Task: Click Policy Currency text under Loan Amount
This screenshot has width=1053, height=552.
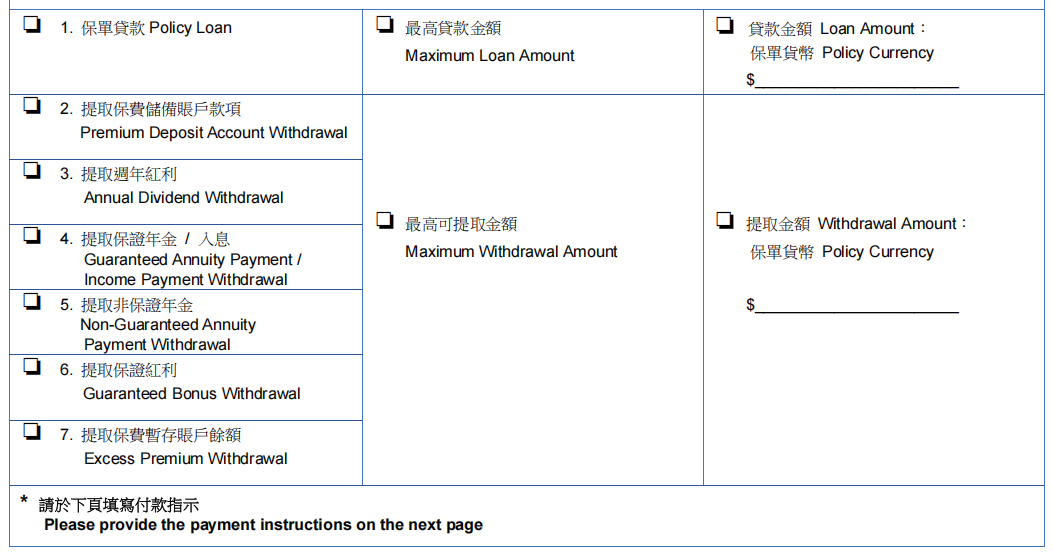Action: [x=877, y=53]
